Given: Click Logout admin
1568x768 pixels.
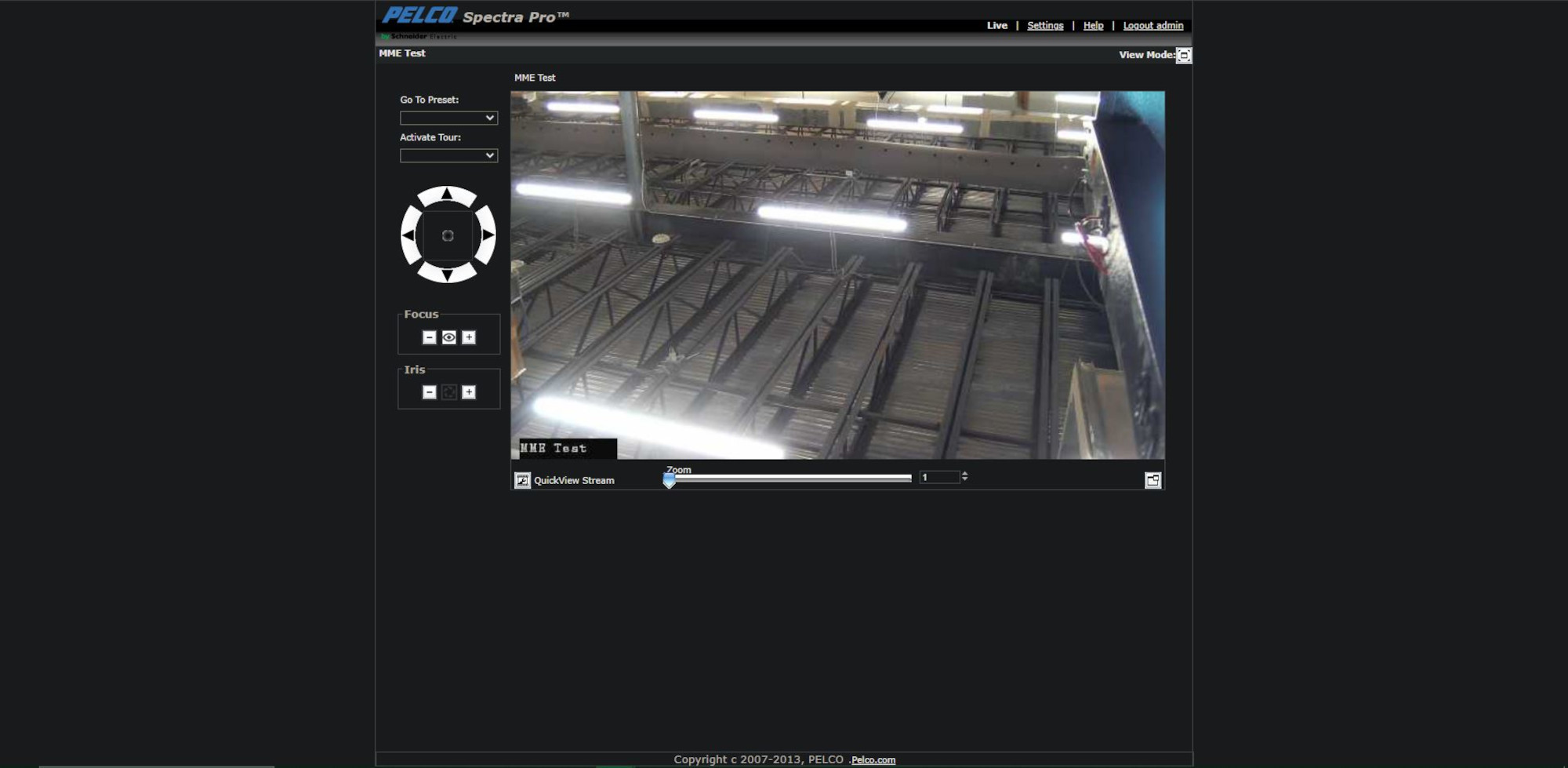Looking at the screenshot, I should [1152, 25].
